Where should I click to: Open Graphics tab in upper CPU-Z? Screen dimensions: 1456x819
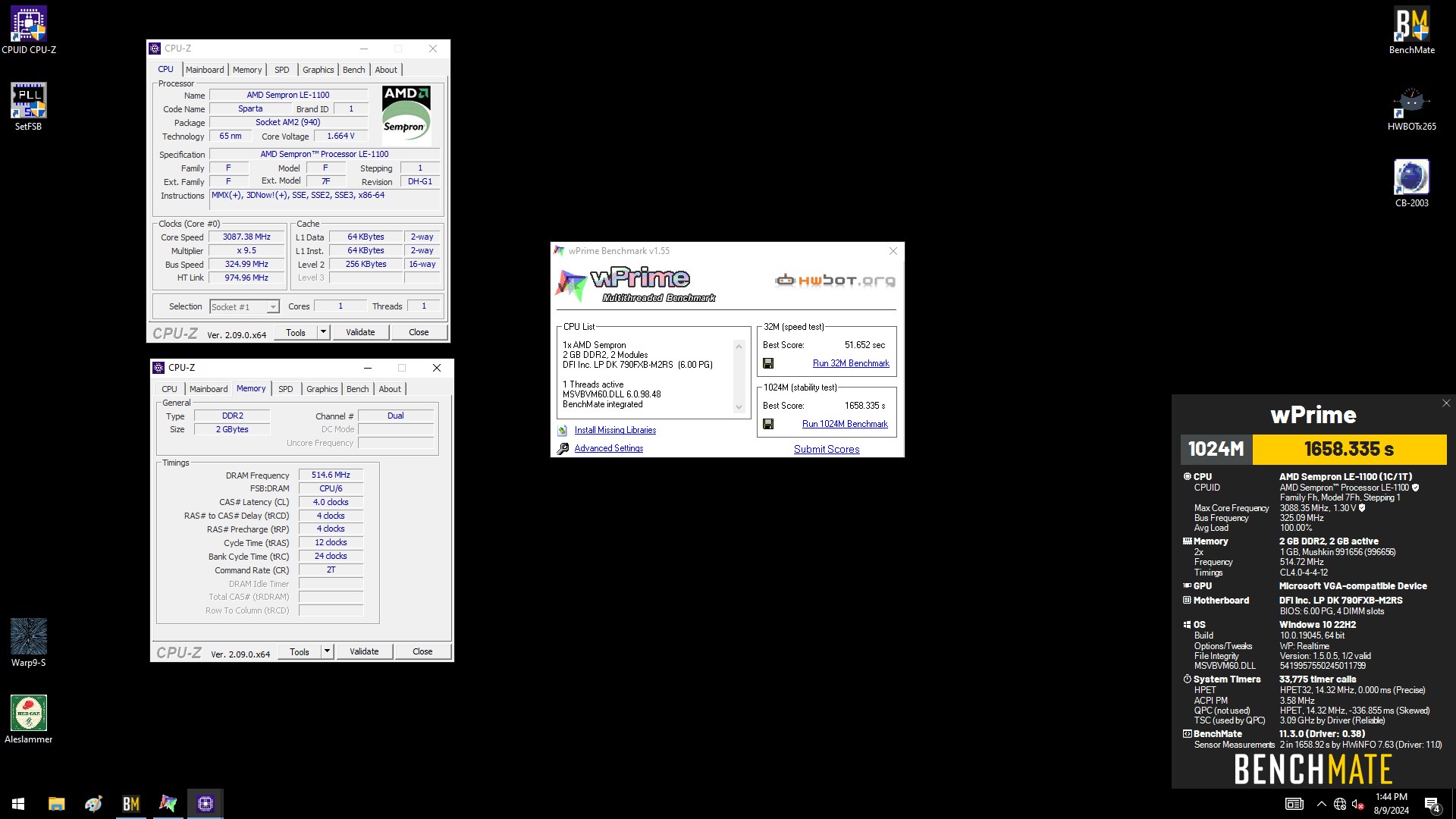point(318,70)
